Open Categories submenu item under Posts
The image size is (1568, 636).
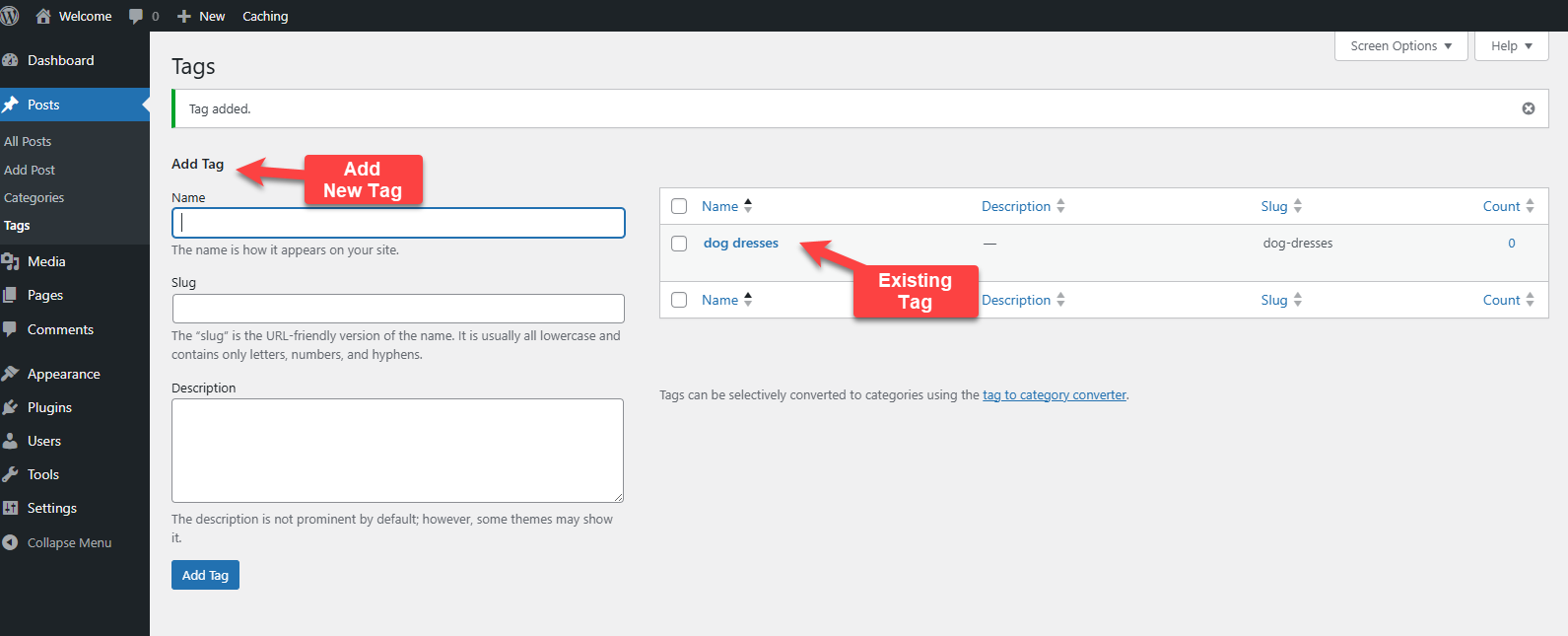pos(34,197)
